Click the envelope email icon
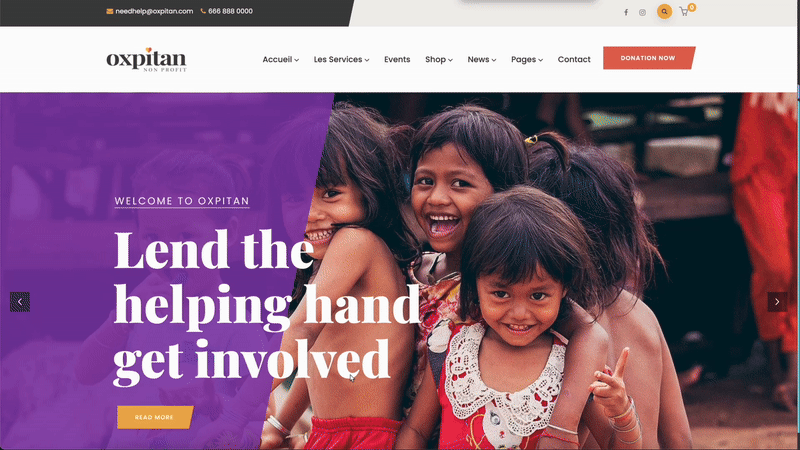This screenshot has height=450, width=800. (x=110, y=11)
